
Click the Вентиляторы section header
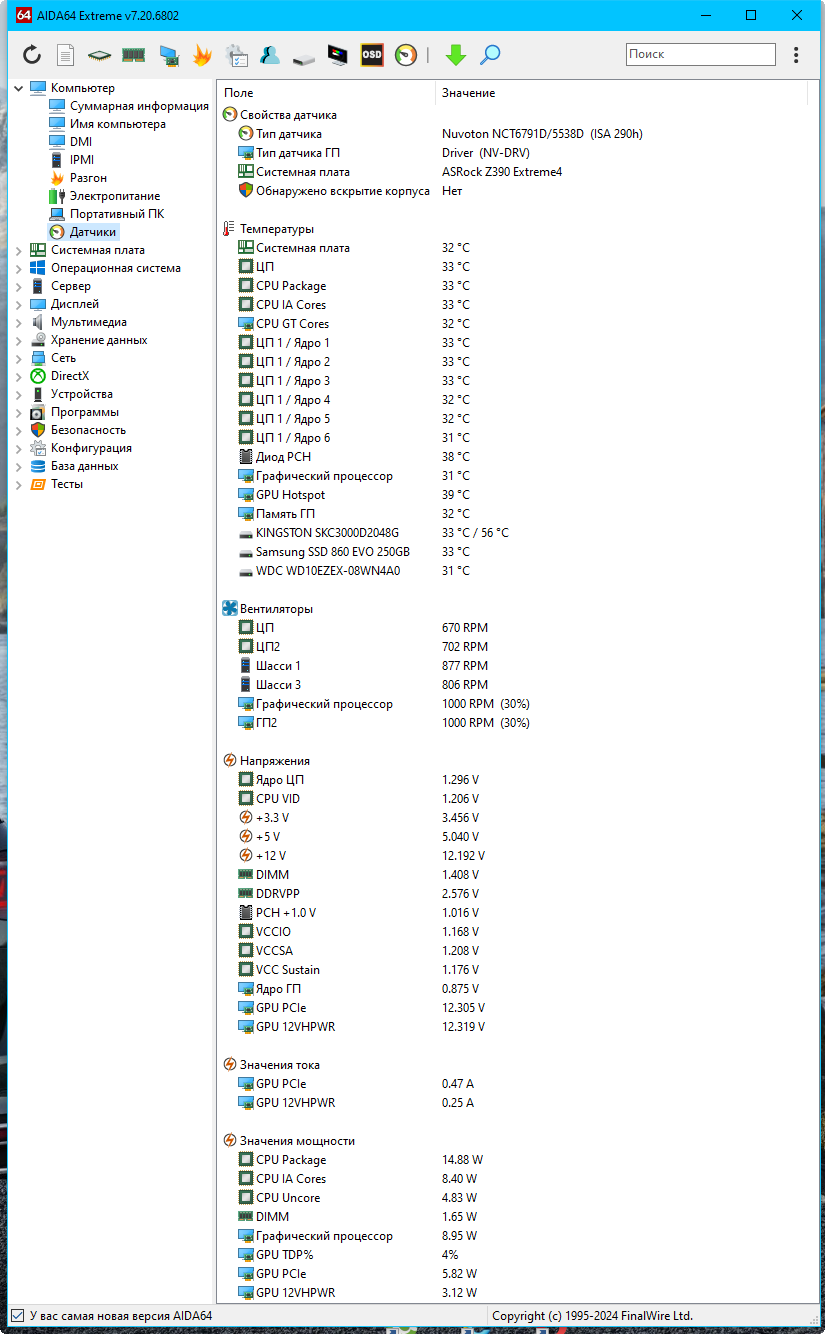[276, 609]
